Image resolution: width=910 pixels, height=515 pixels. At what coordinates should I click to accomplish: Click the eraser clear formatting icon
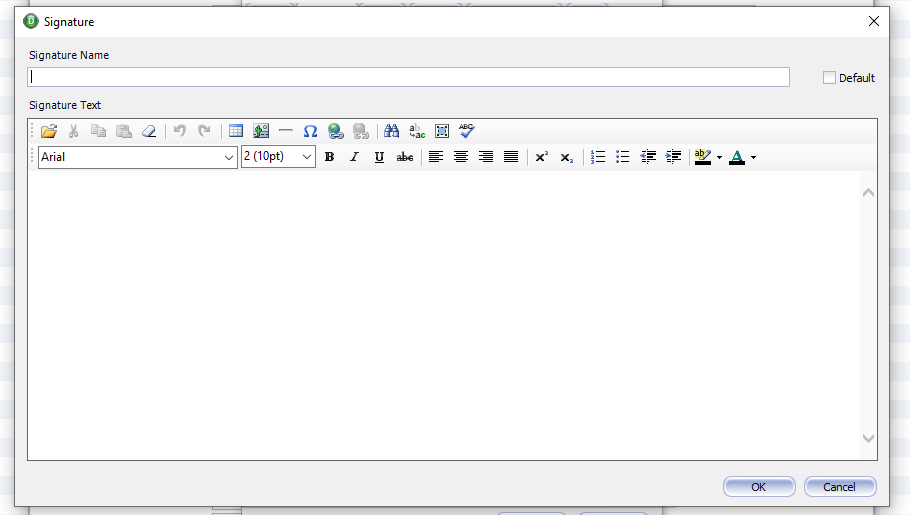149,131
